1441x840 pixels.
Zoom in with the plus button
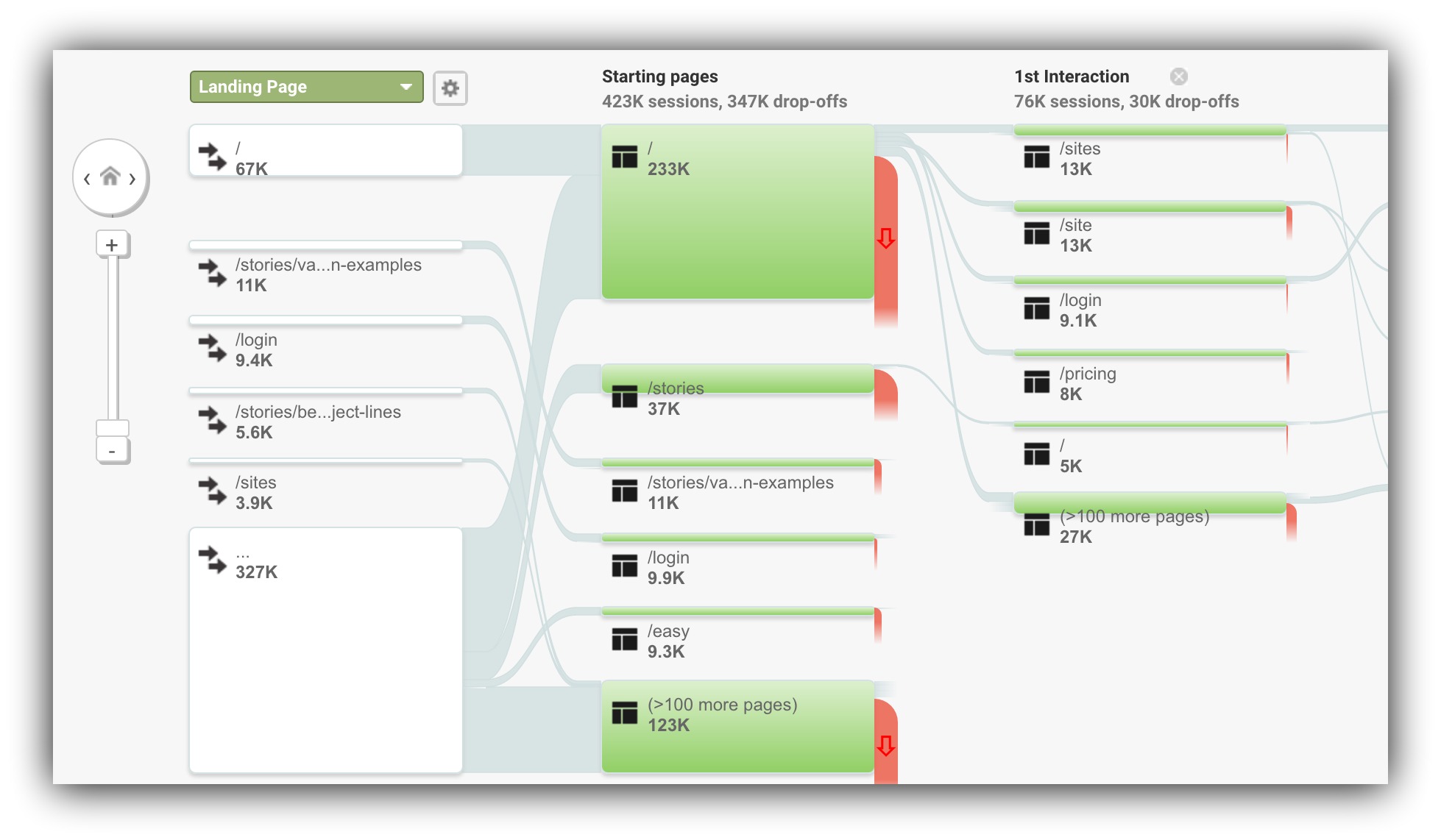tap(112, 245)
